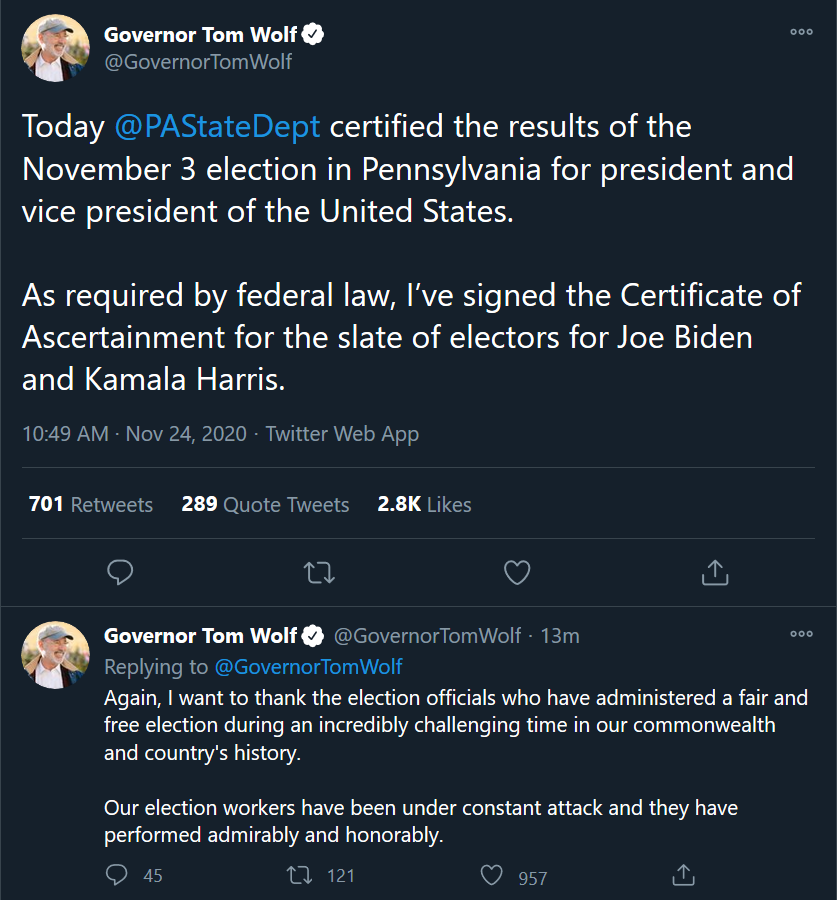Open the tweet timestamp 10:49 AM Nov 24, 2020
837x900 pixels.
(x=134, y=434)
